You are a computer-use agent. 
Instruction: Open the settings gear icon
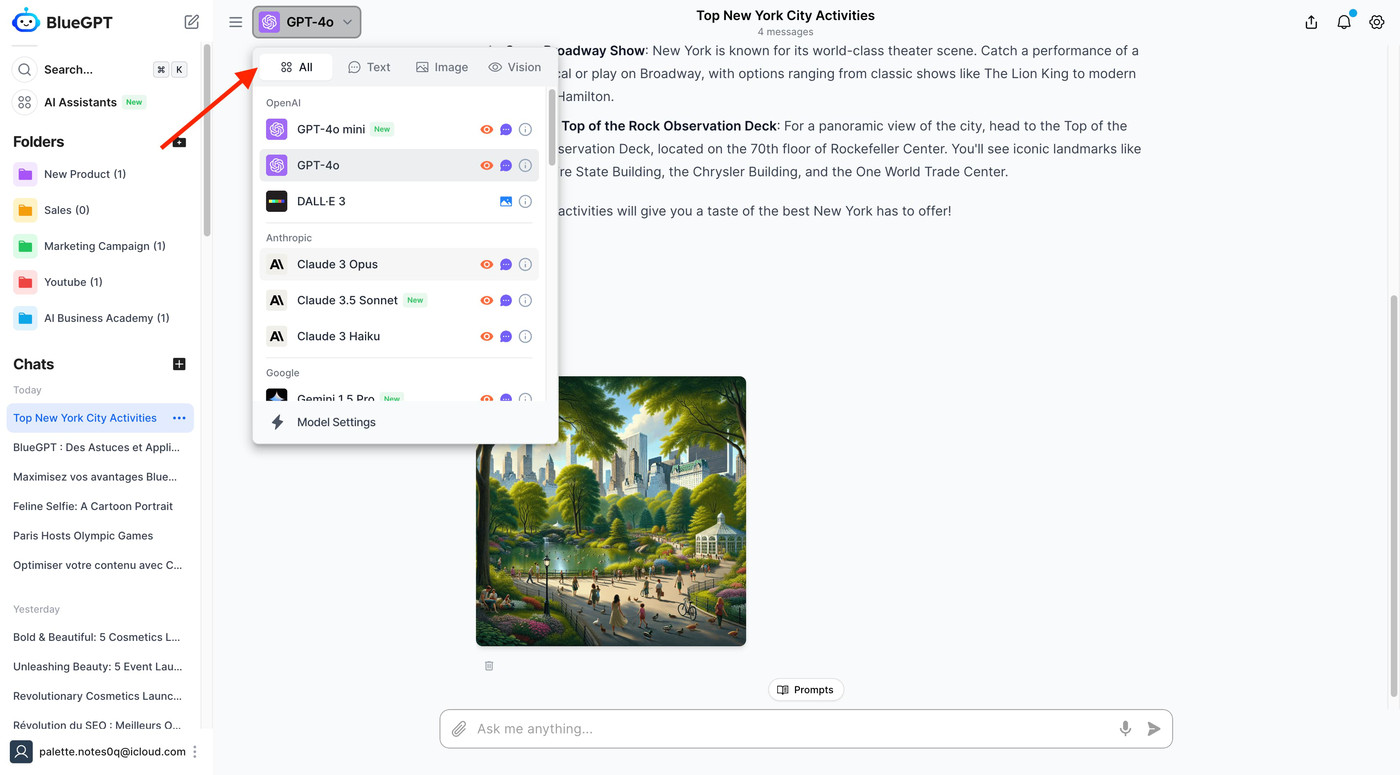coord(1377,22)
